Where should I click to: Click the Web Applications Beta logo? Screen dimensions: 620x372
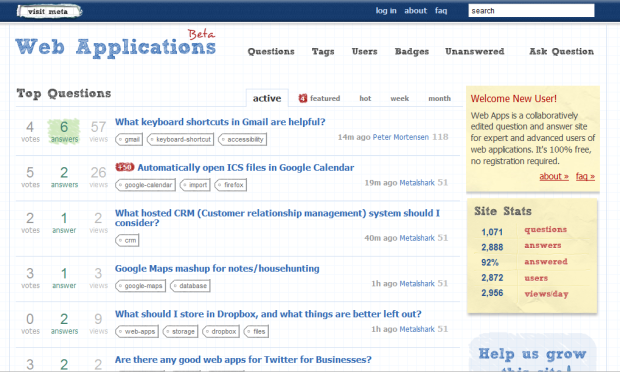click(116, 44)
